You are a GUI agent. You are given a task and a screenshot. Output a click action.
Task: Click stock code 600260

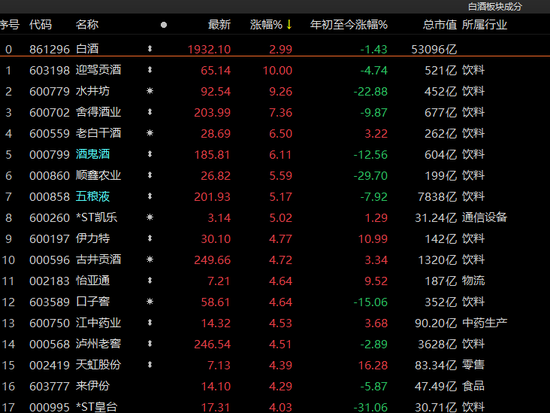[x=49, y=218]
